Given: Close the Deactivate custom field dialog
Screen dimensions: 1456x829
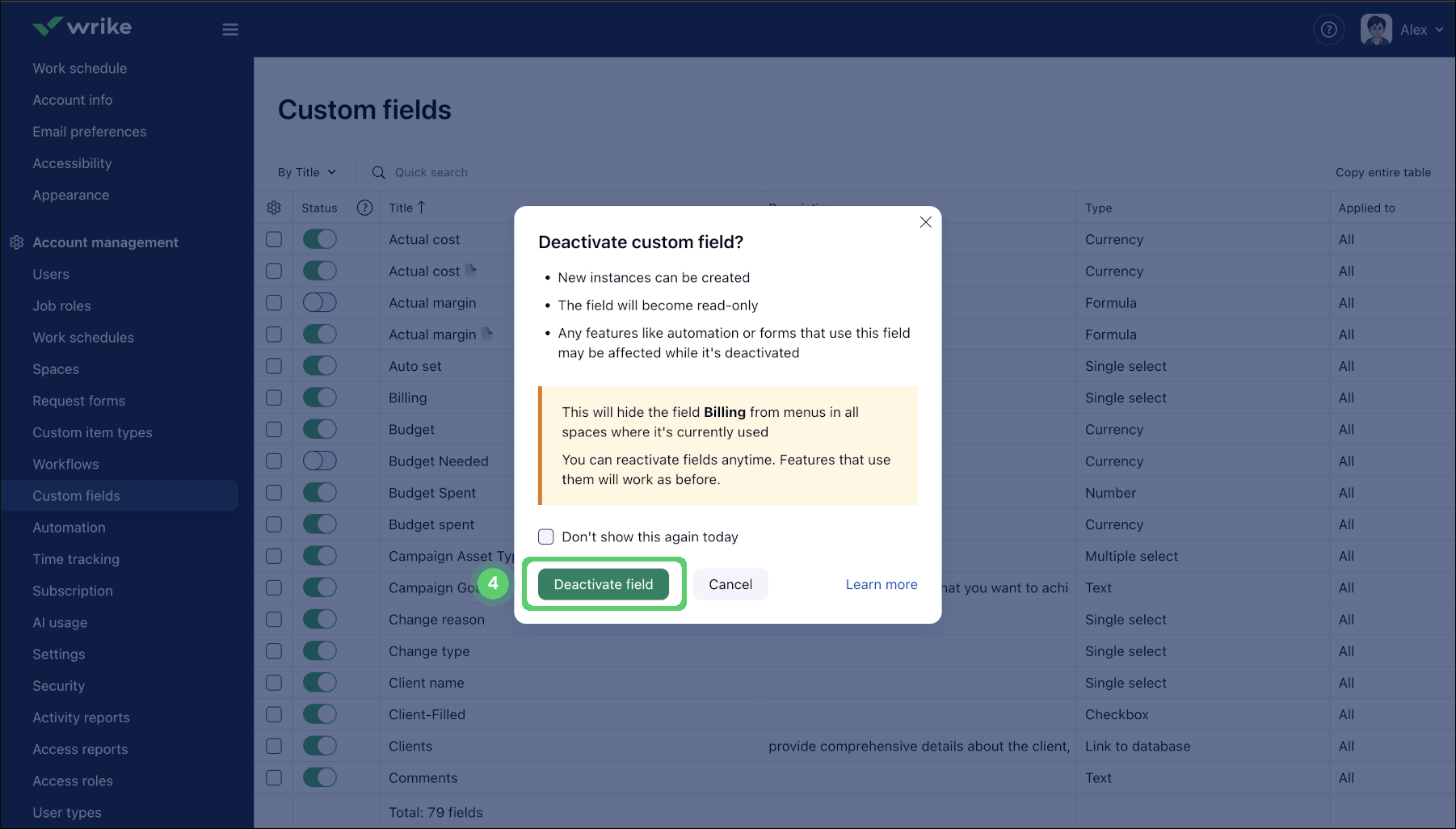Looking at the screenshot, I should click(926, 222).
